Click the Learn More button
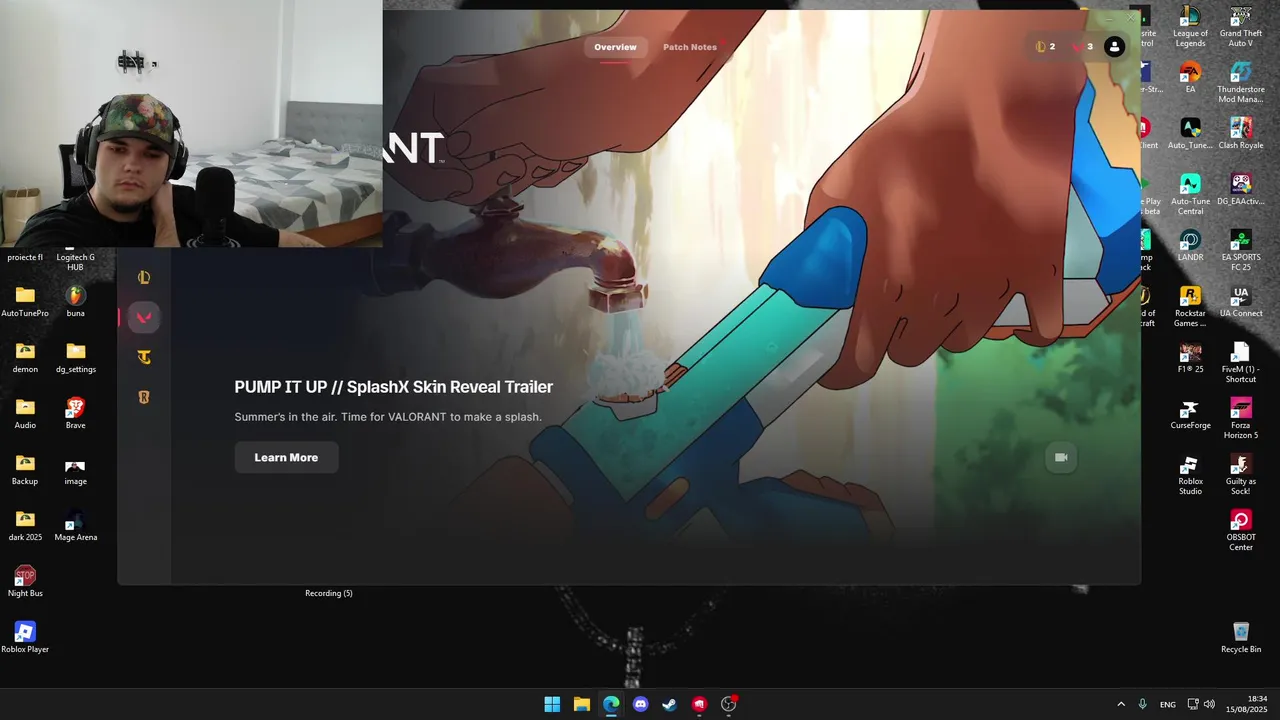The height and width of the screenshot is (720, 1280). (x=286, y=457)
